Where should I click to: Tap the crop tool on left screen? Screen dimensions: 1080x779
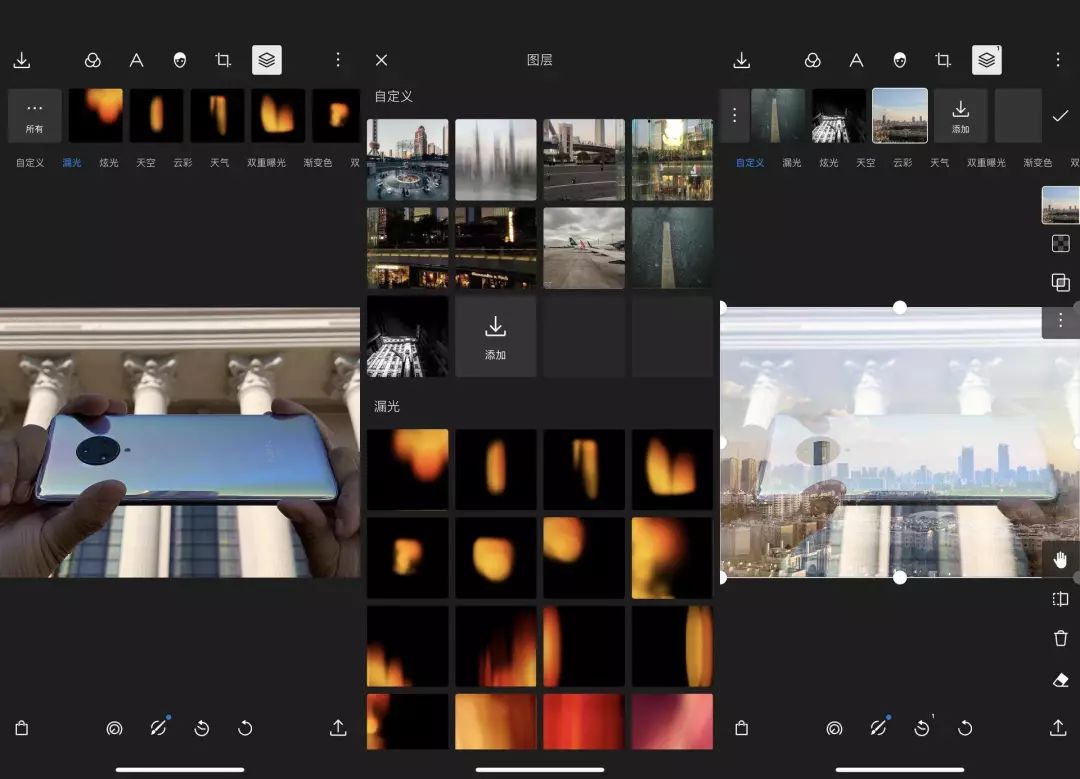pyautogui.click(x=223, y=60)
